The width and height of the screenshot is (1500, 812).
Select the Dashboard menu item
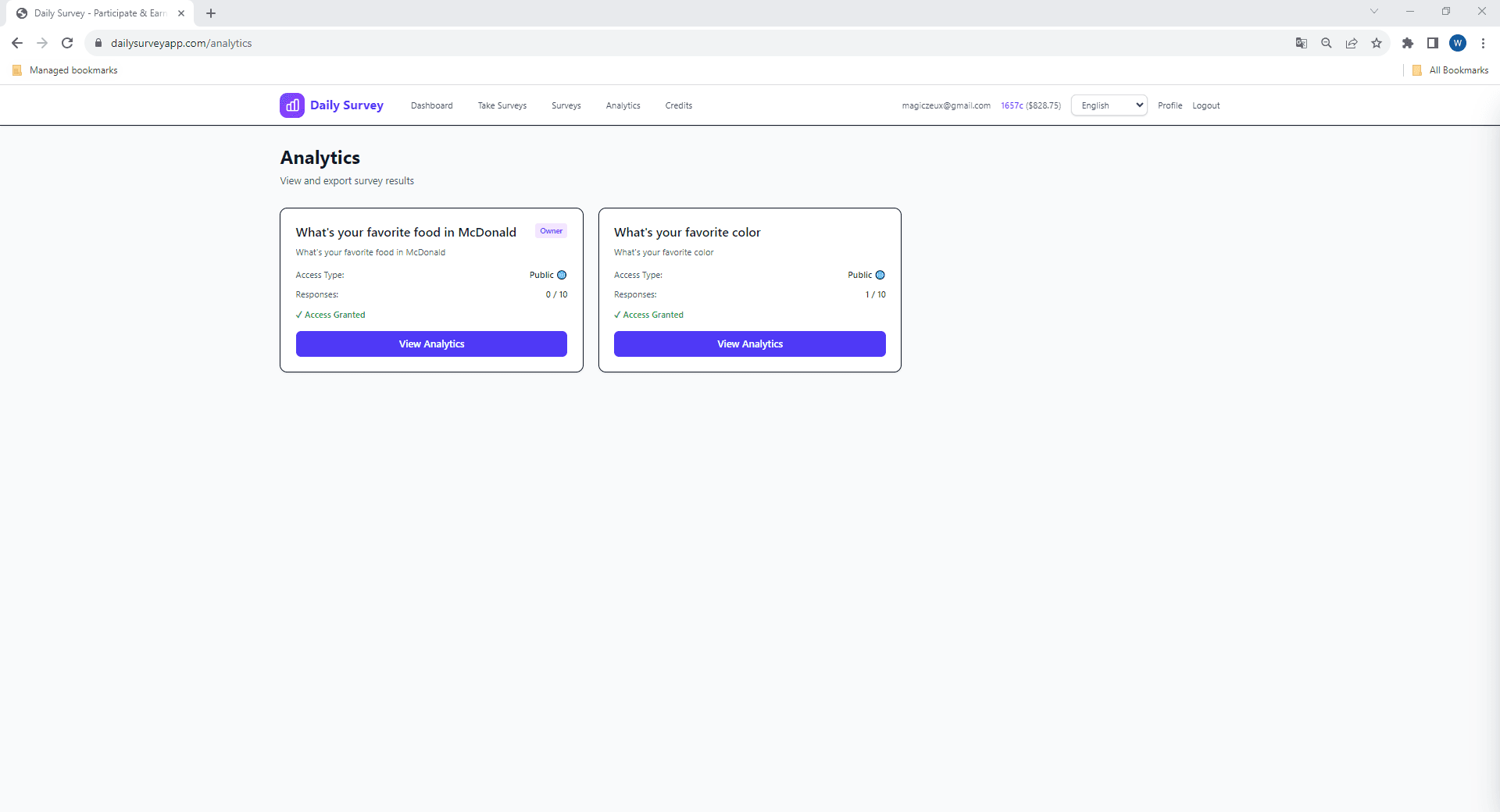(431, 105)
